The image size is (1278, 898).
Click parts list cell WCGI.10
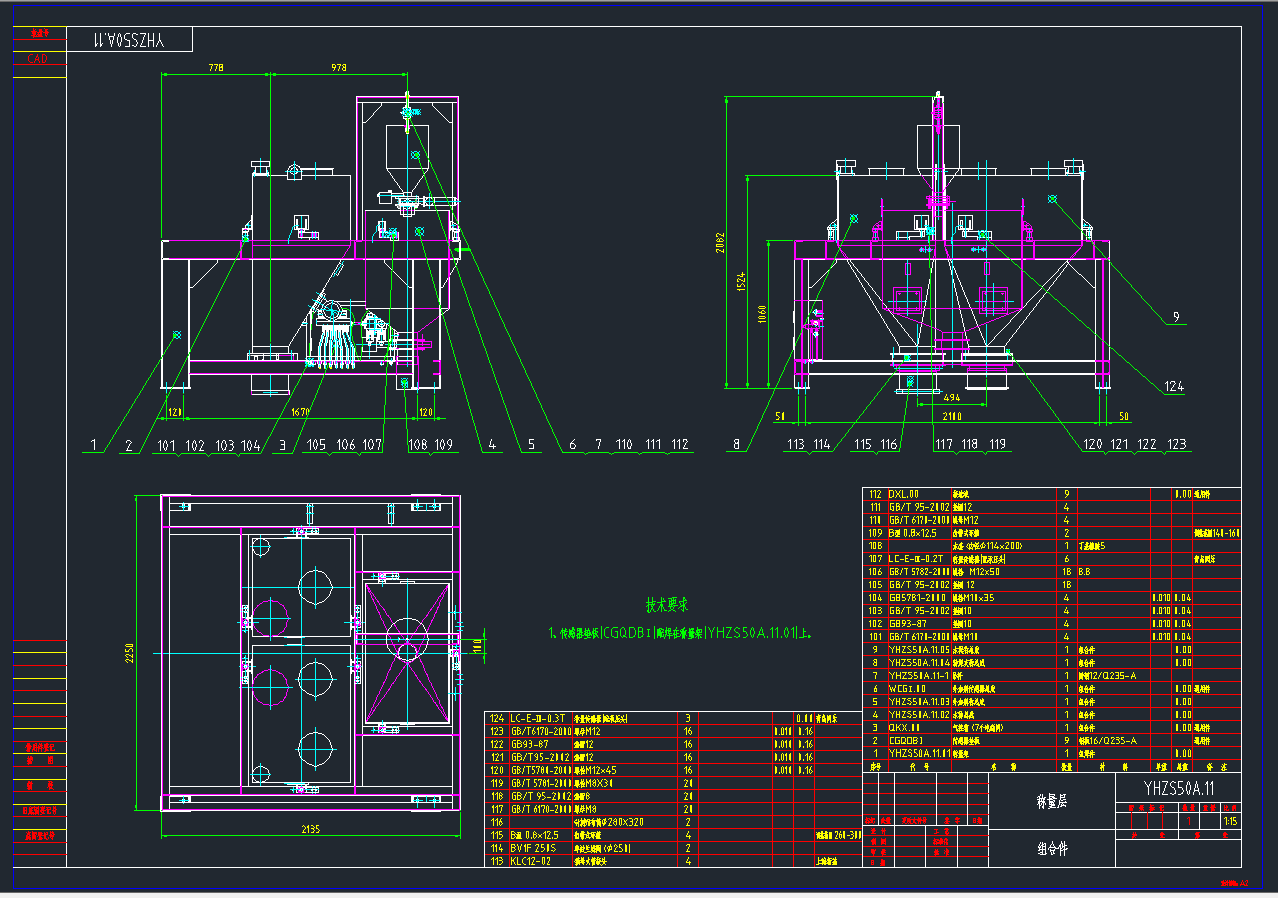pyautogui.click(x=907, y=688)
